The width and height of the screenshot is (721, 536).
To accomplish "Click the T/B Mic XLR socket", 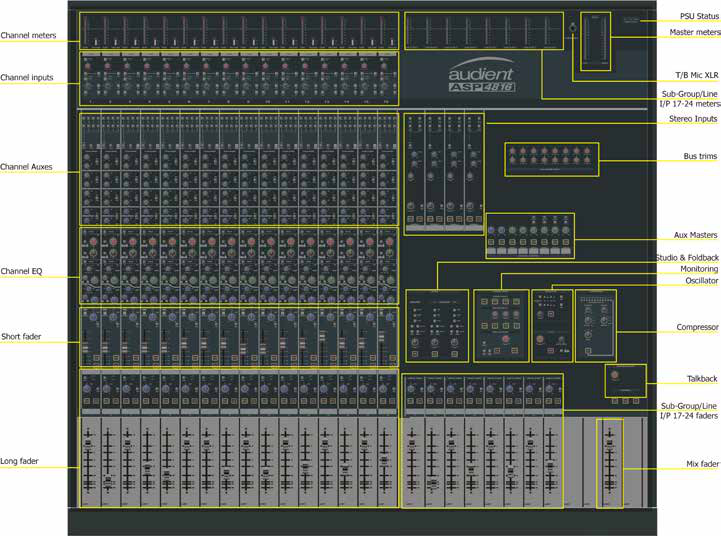I will coord(572,28).
